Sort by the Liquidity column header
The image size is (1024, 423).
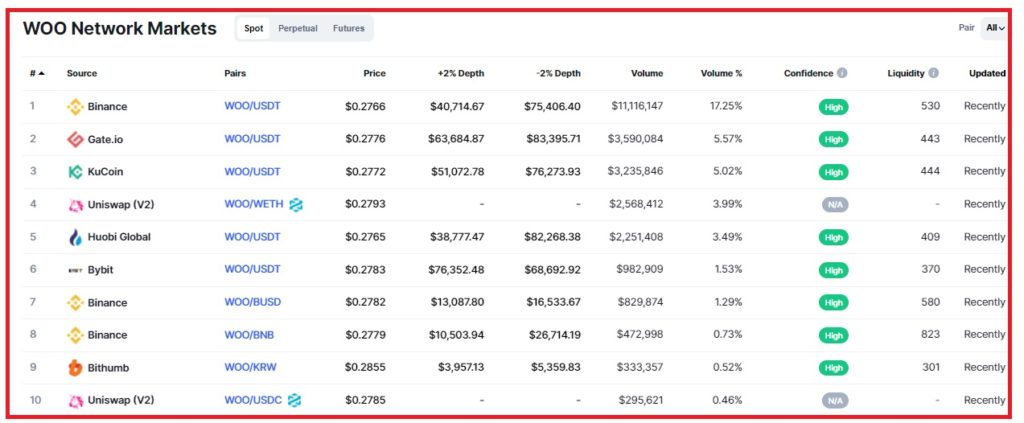point(906,73)
